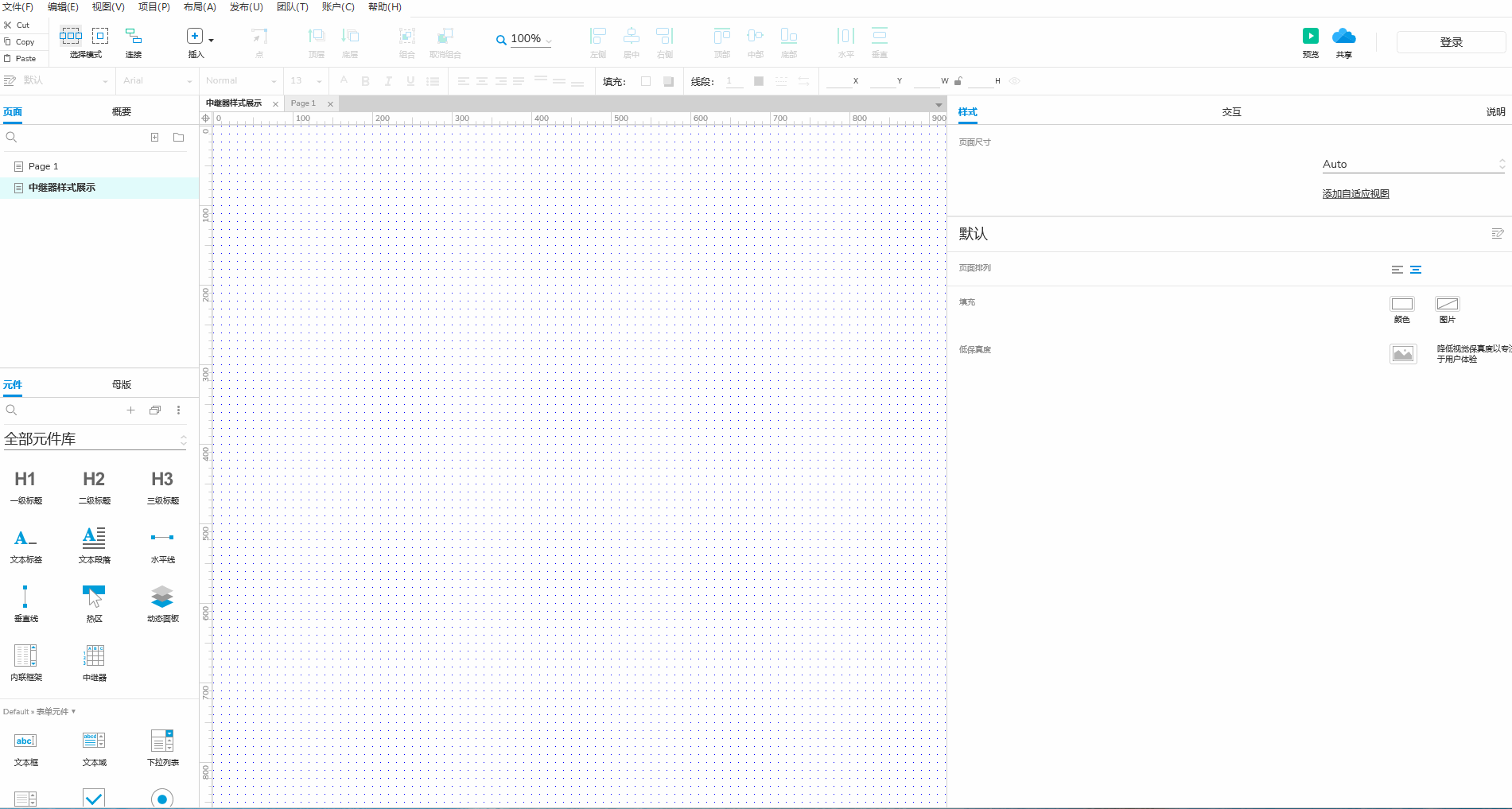Click the Paste button
This screenshot has width=1512, height=809.
coord(20,58)
